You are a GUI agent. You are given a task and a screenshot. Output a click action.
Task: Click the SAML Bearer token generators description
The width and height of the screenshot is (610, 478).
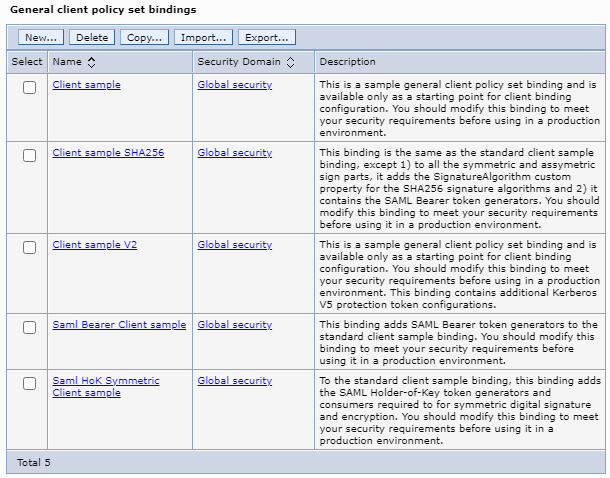click(x=458, y=343)
